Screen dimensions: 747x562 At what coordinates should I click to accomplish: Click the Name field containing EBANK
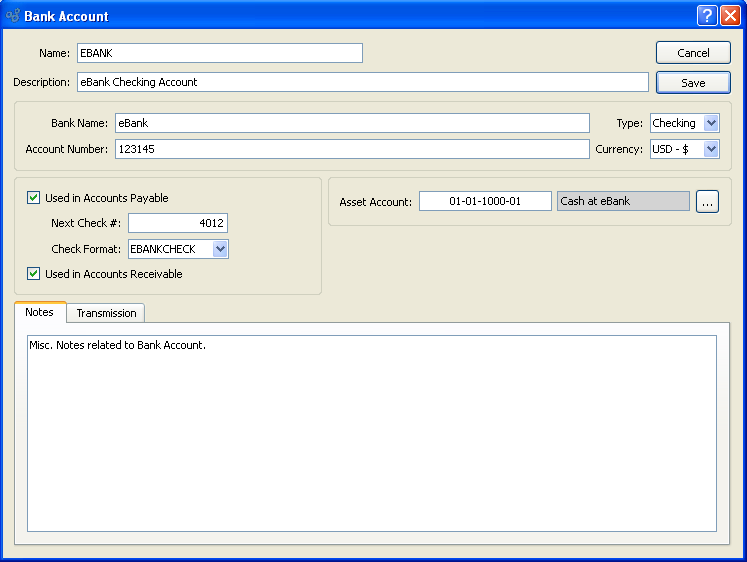220,53
